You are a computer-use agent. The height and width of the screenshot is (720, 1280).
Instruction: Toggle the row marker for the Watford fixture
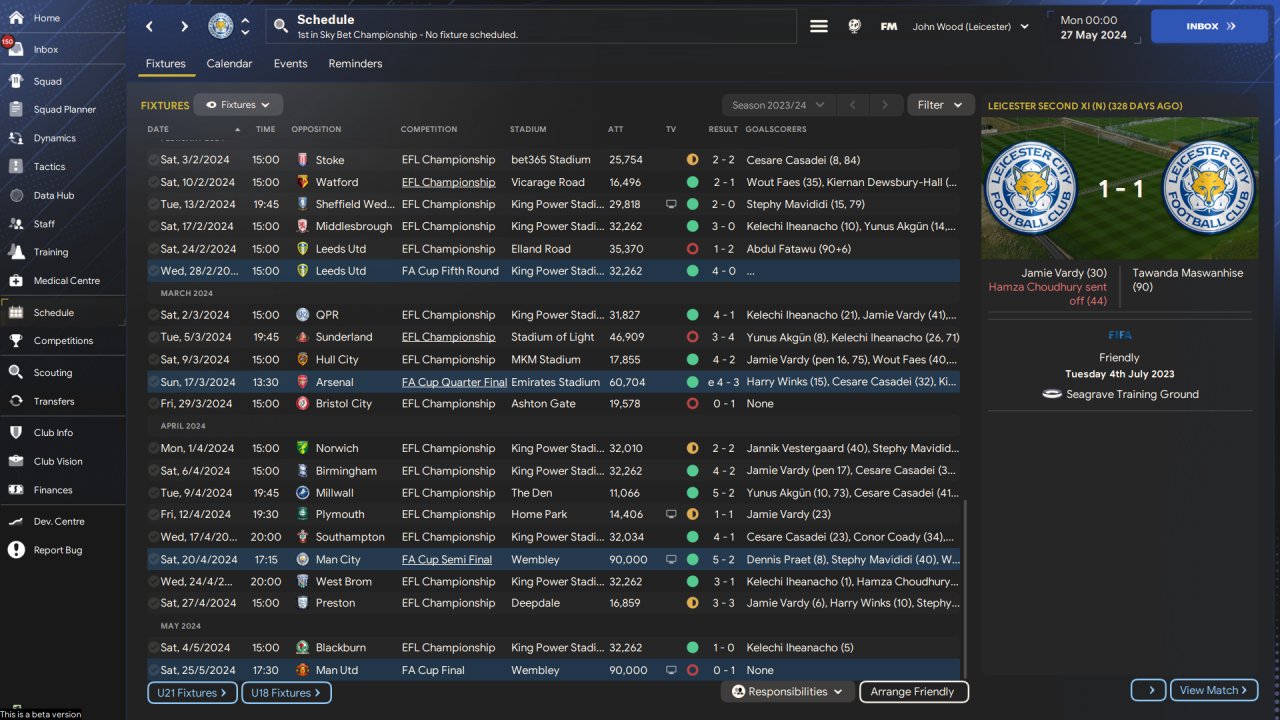(x=153, y=182)
